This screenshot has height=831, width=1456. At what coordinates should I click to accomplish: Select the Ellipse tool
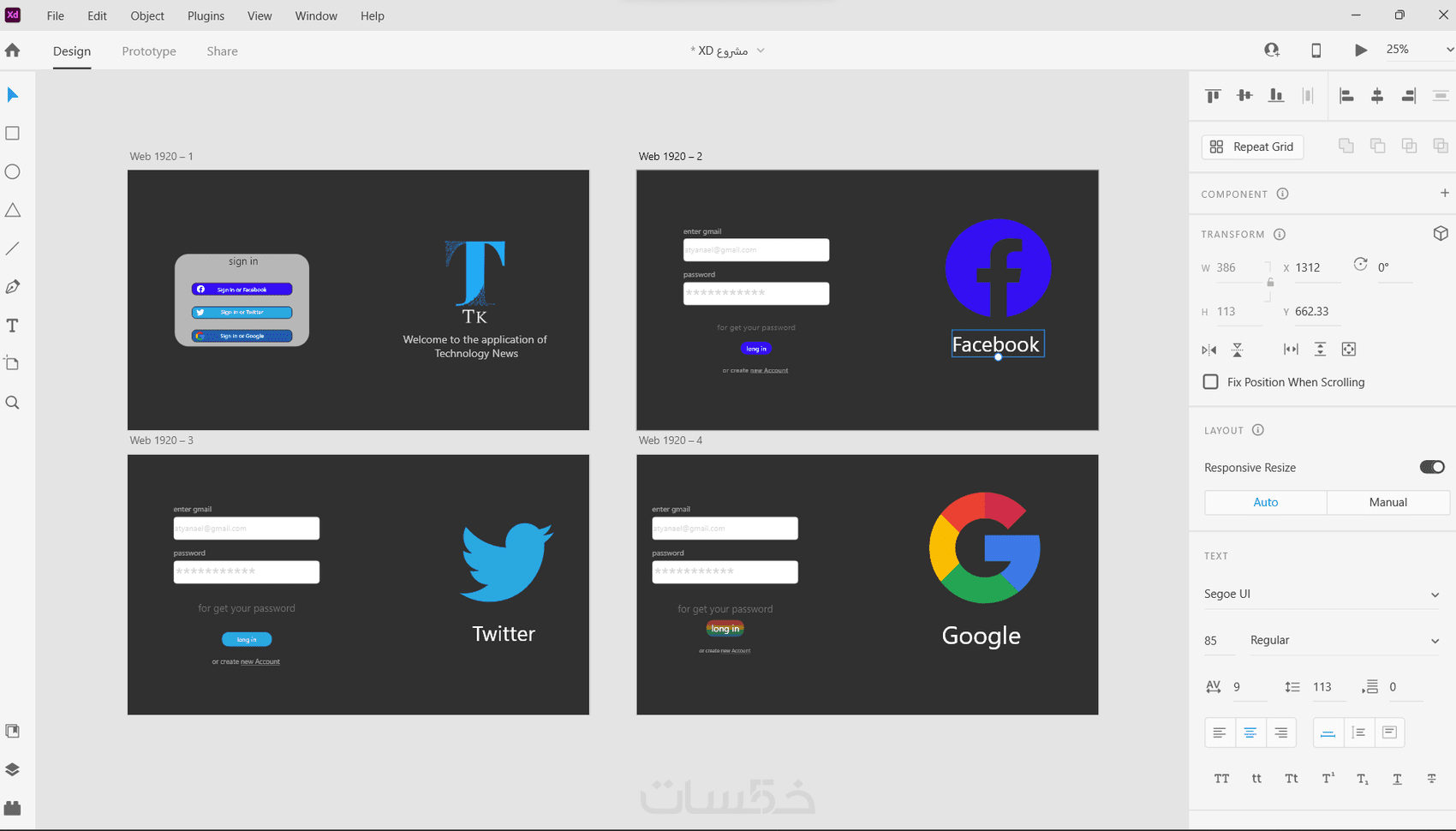(13, 172)
